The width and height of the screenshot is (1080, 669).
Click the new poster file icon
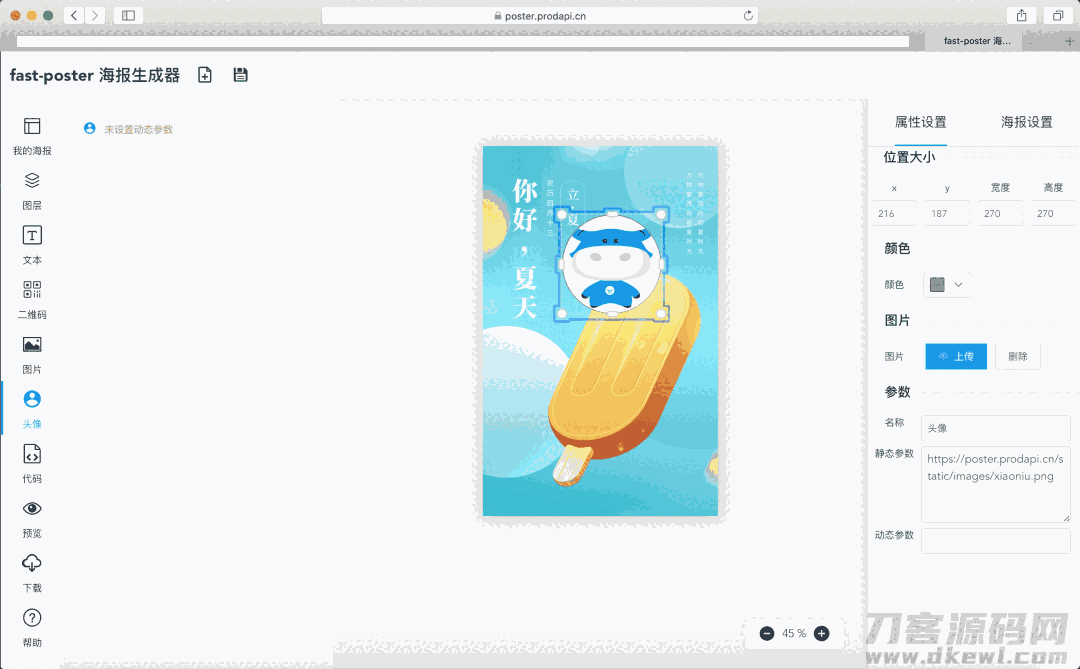(x=205, y=75)
